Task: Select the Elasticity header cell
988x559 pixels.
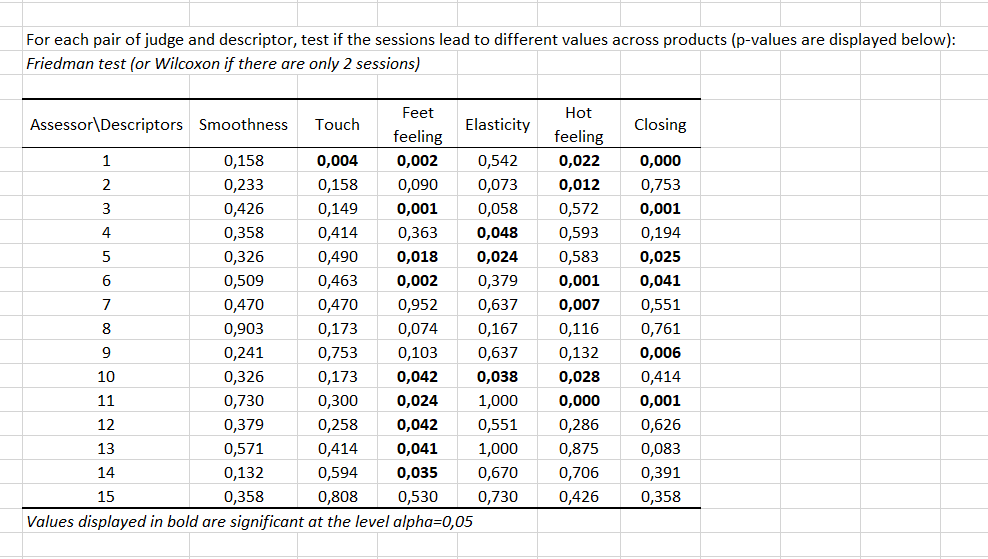Action: pos(497,125)
